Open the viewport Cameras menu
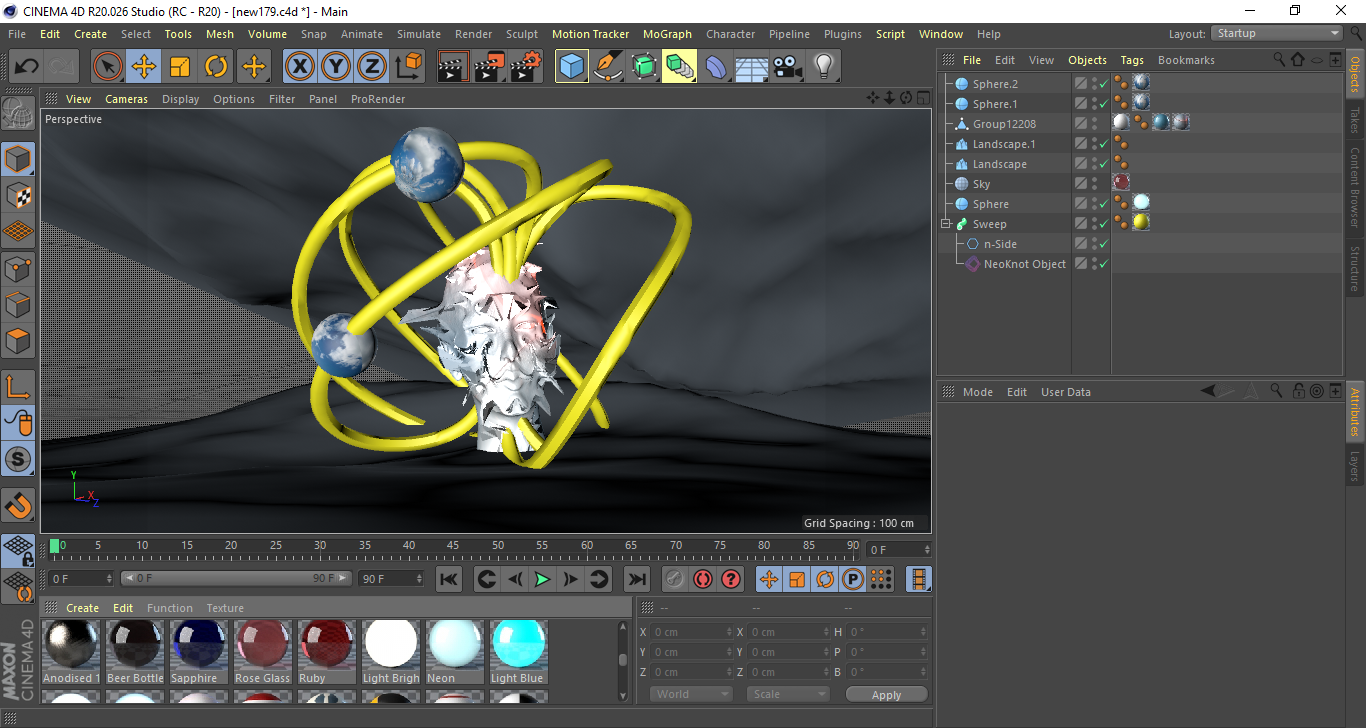Screen dimensions: 1366x728 pyautogui.click(x=126, y=99)
